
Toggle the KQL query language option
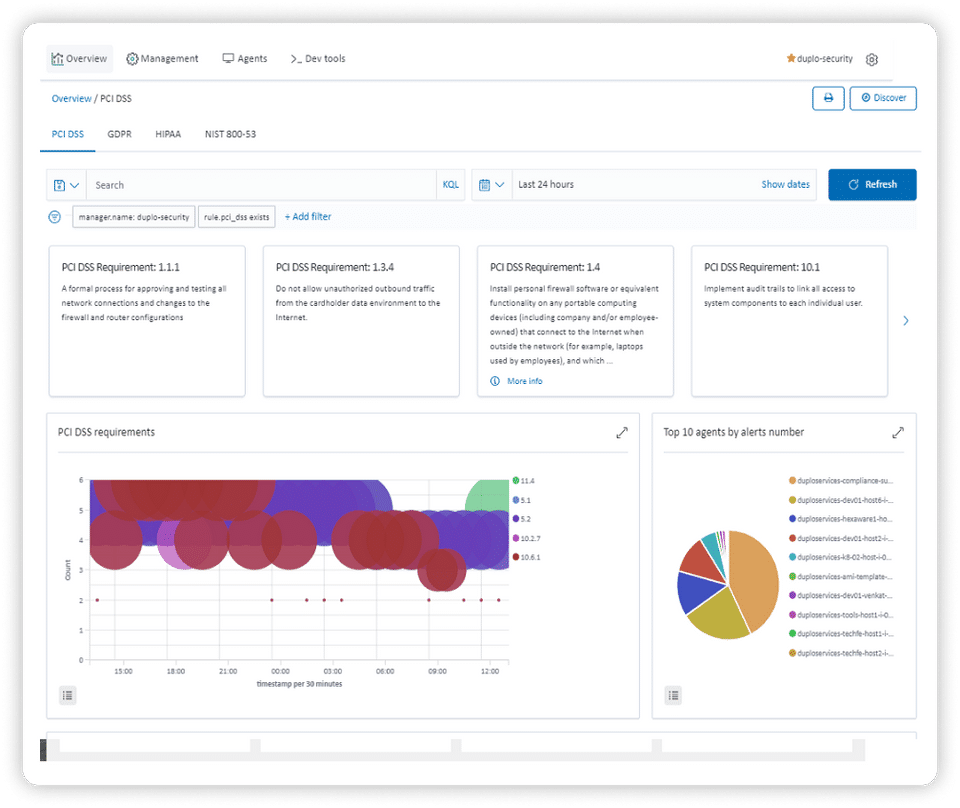(451, 185)
